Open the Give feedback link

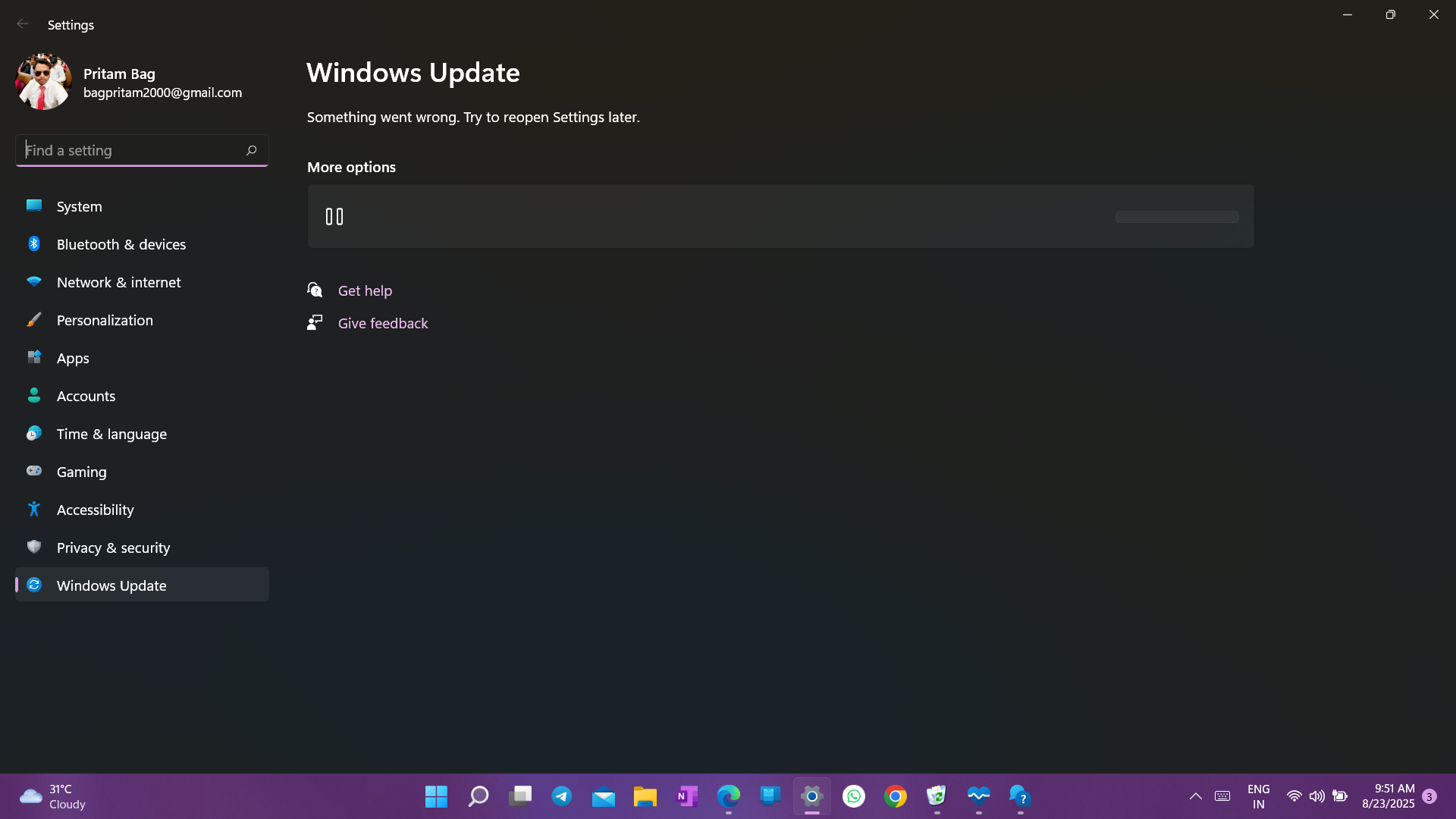point(383,323)
